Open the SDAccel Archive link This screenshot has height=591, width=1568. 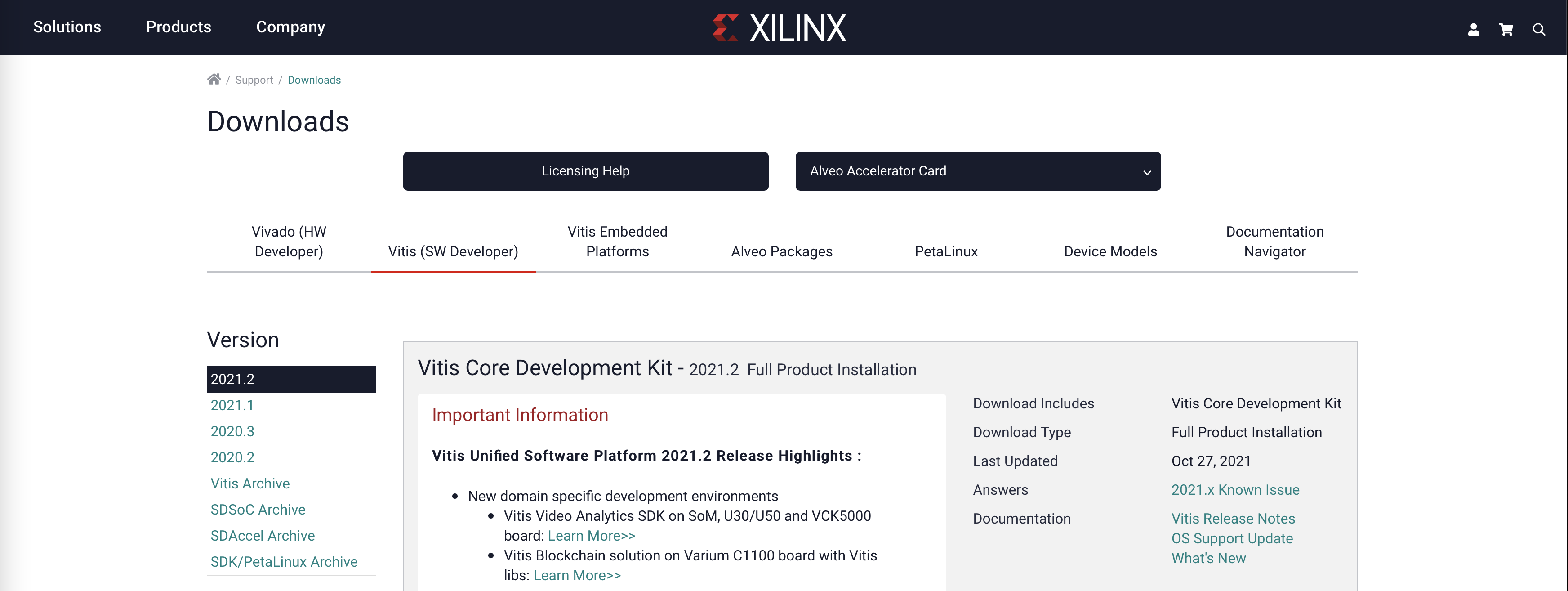(x=263, y=536)
